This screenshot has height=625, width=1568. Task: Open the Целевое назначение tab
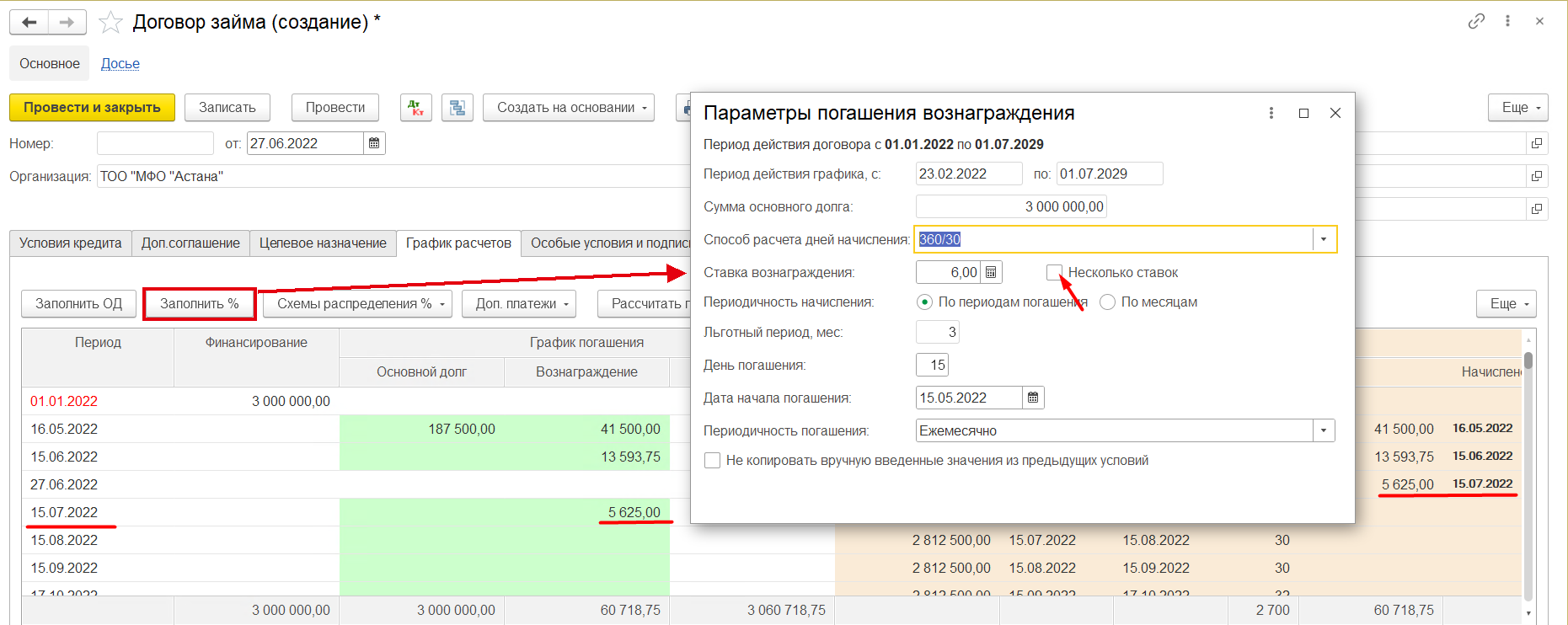323,243
